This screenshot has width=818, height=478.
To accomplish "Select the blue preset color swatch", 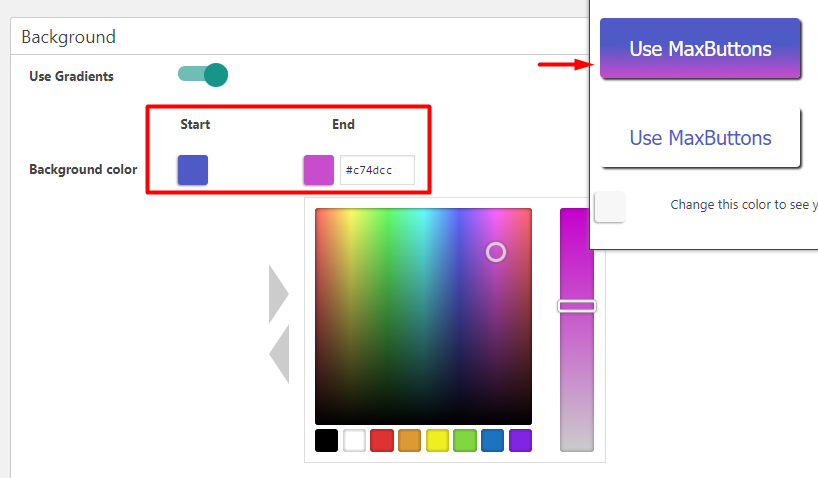I will 492,440.
